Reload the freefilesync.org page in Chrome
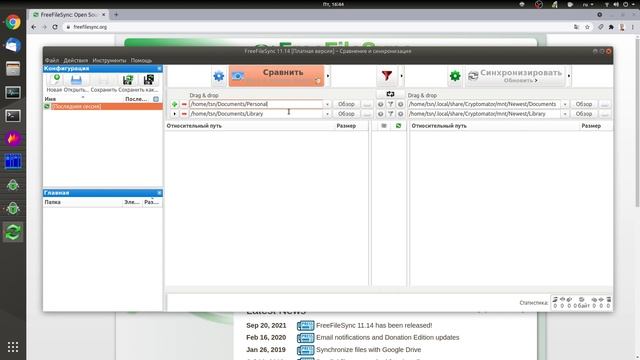This screenshot has width=640, height=360. [55, 27]
